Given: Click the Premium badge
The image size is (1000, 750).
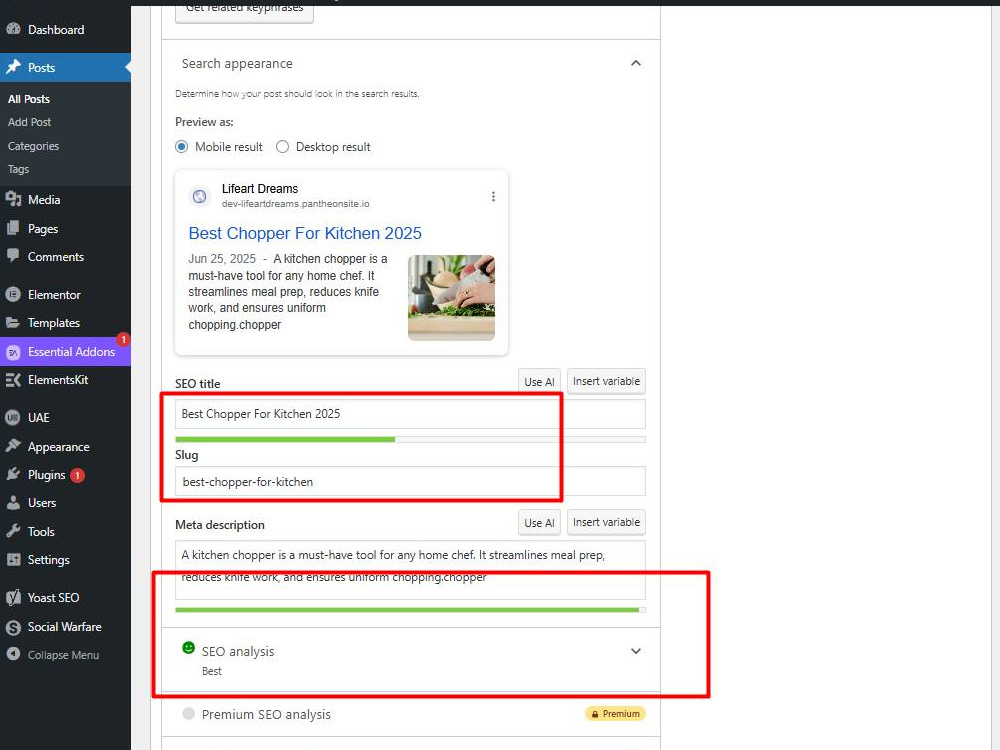Looking at the screenshot, I should click(615, 714).
